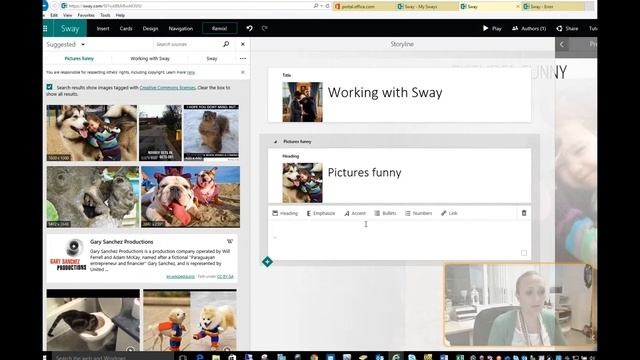Viewport: 640px width, 360px height.
Task: Open the copyright 'here' link
Action: pos(191,72)
